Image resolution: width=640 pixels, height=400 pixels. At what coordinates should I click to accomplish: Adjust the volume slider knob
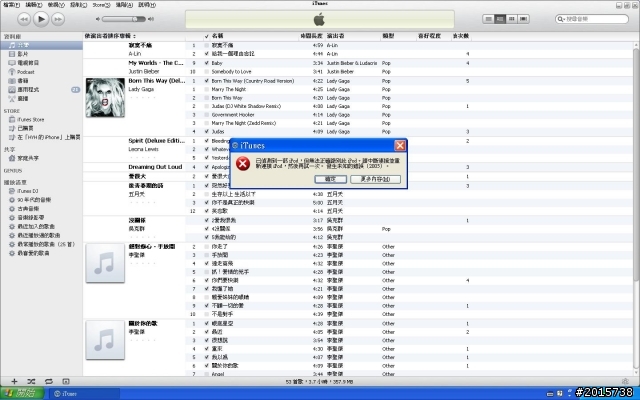pyautogui.click(x=135, y=19)
